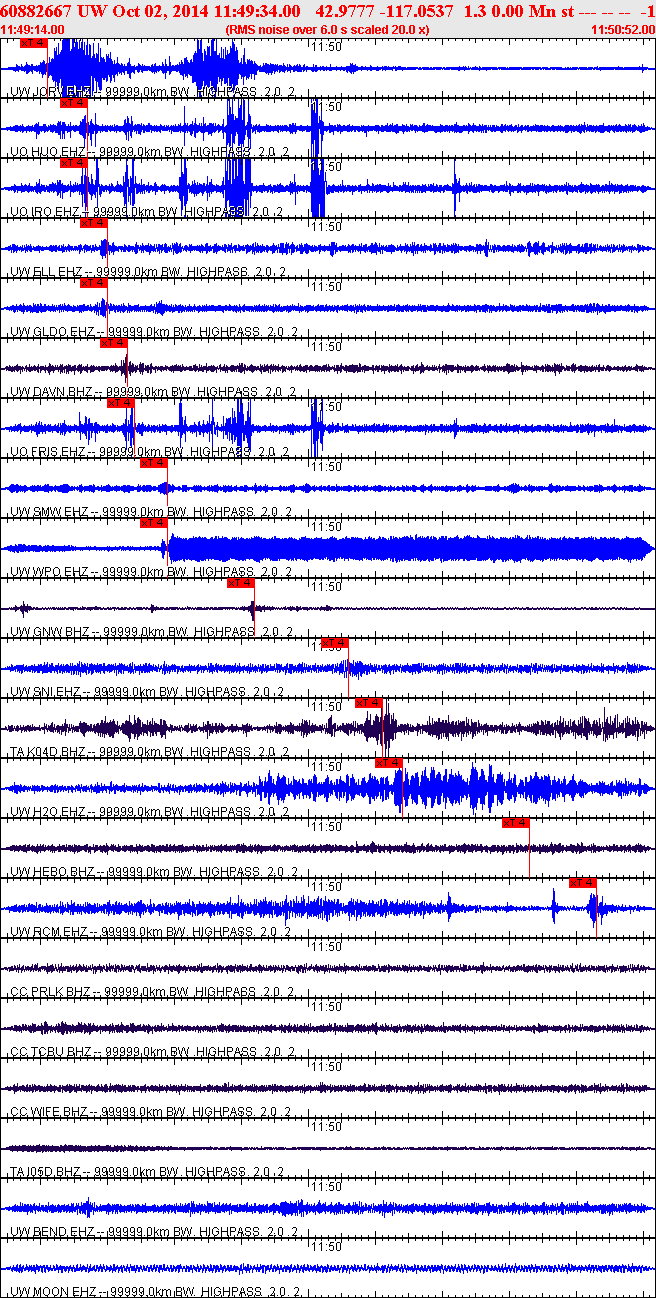Click the large first burst on JORV waveform
This screenshot has width=656, height=1298.
pos(85,68)
